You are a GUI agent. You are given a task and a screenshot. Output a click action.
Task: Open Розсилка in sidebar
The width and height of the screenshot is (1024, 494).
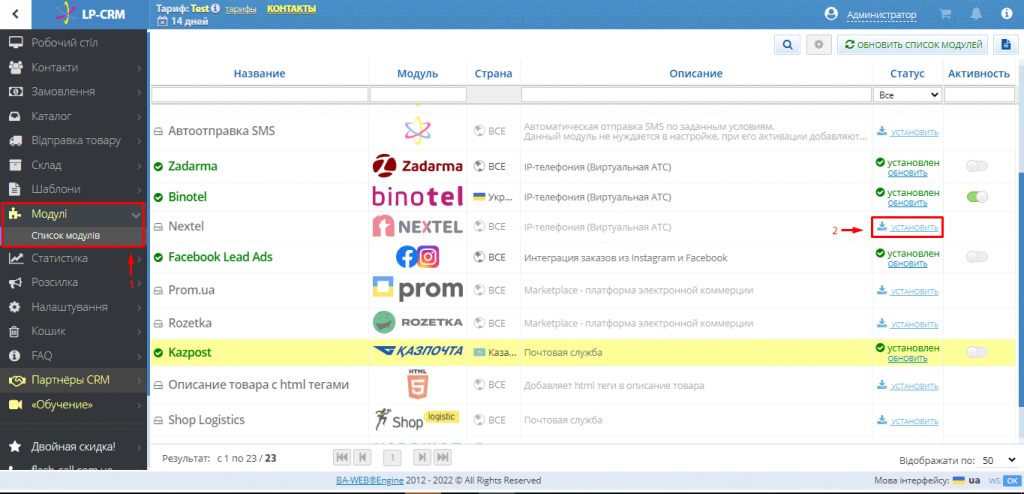click(x=74, y=282)
